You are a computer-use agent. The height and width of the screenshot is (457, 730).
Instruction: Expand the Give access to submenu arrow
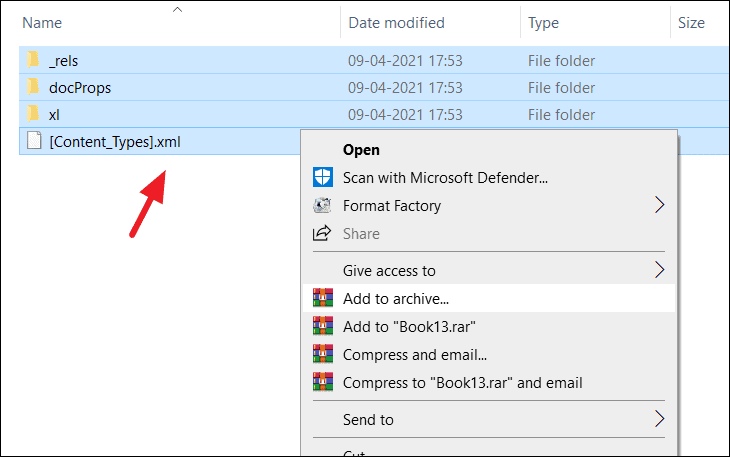coord(659,270)
